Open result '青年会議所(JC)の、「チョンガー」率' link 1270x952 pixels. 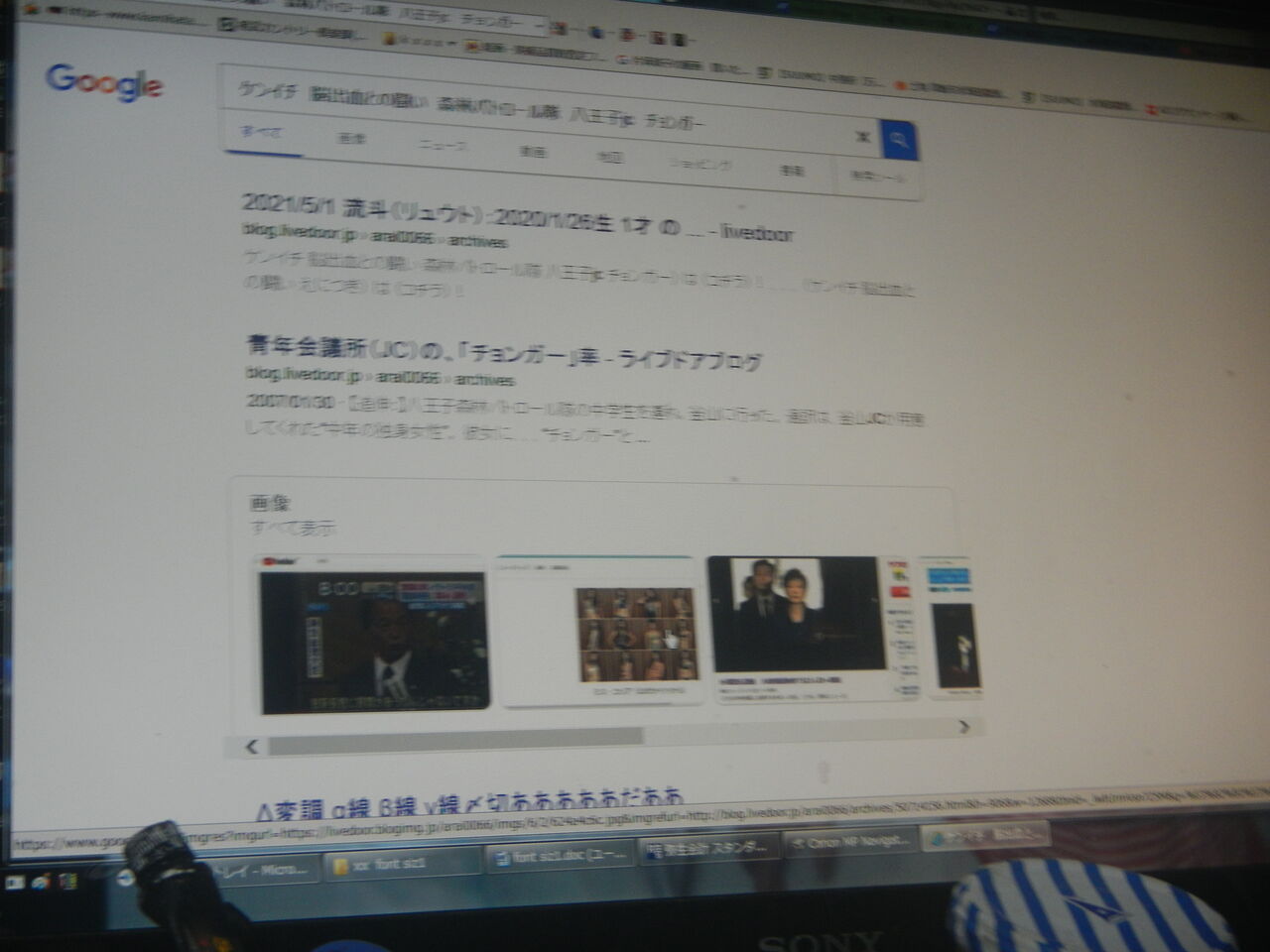pos(504,351)
